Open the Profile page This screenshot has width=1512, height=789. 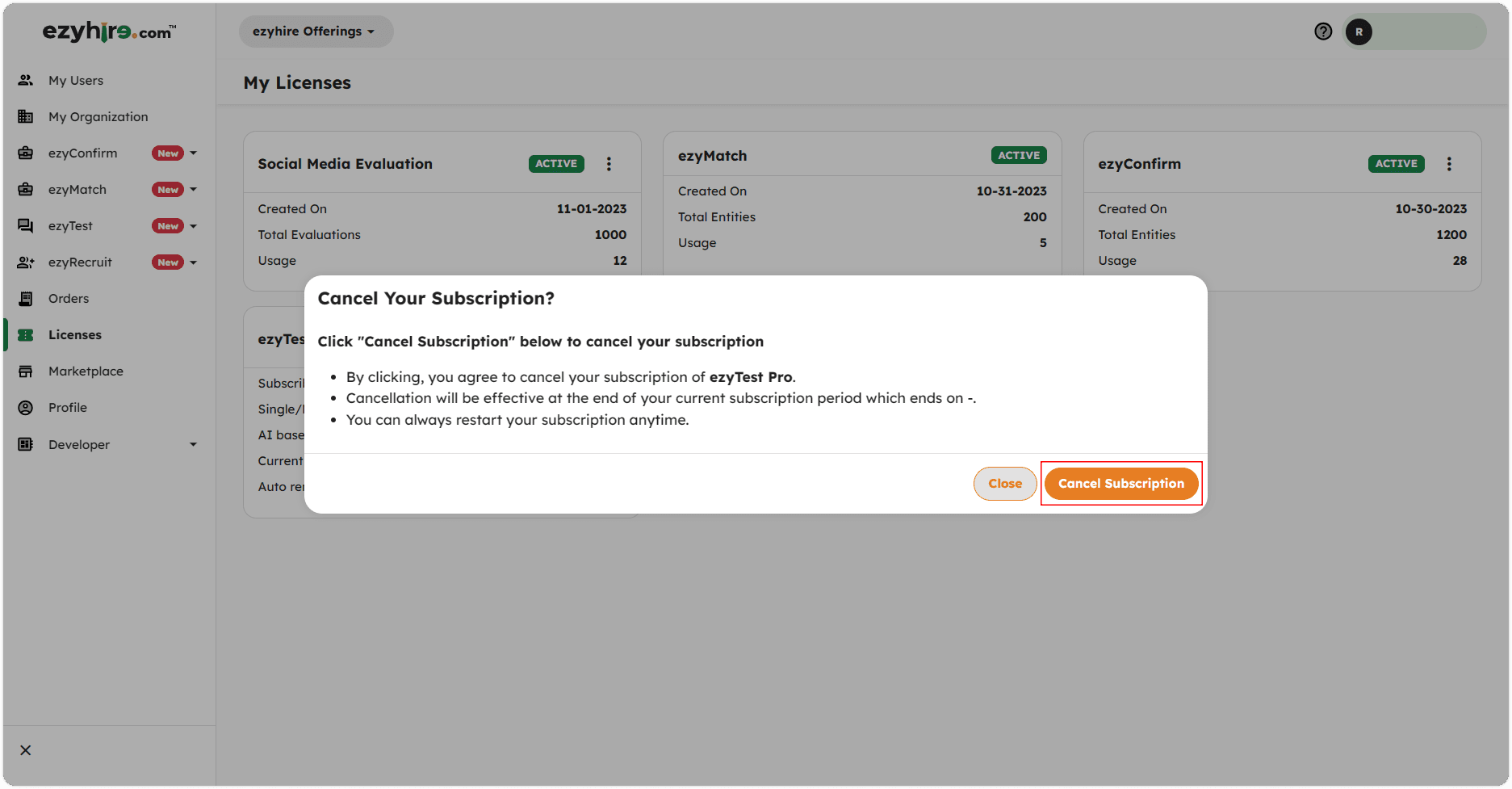pos(68,408)
